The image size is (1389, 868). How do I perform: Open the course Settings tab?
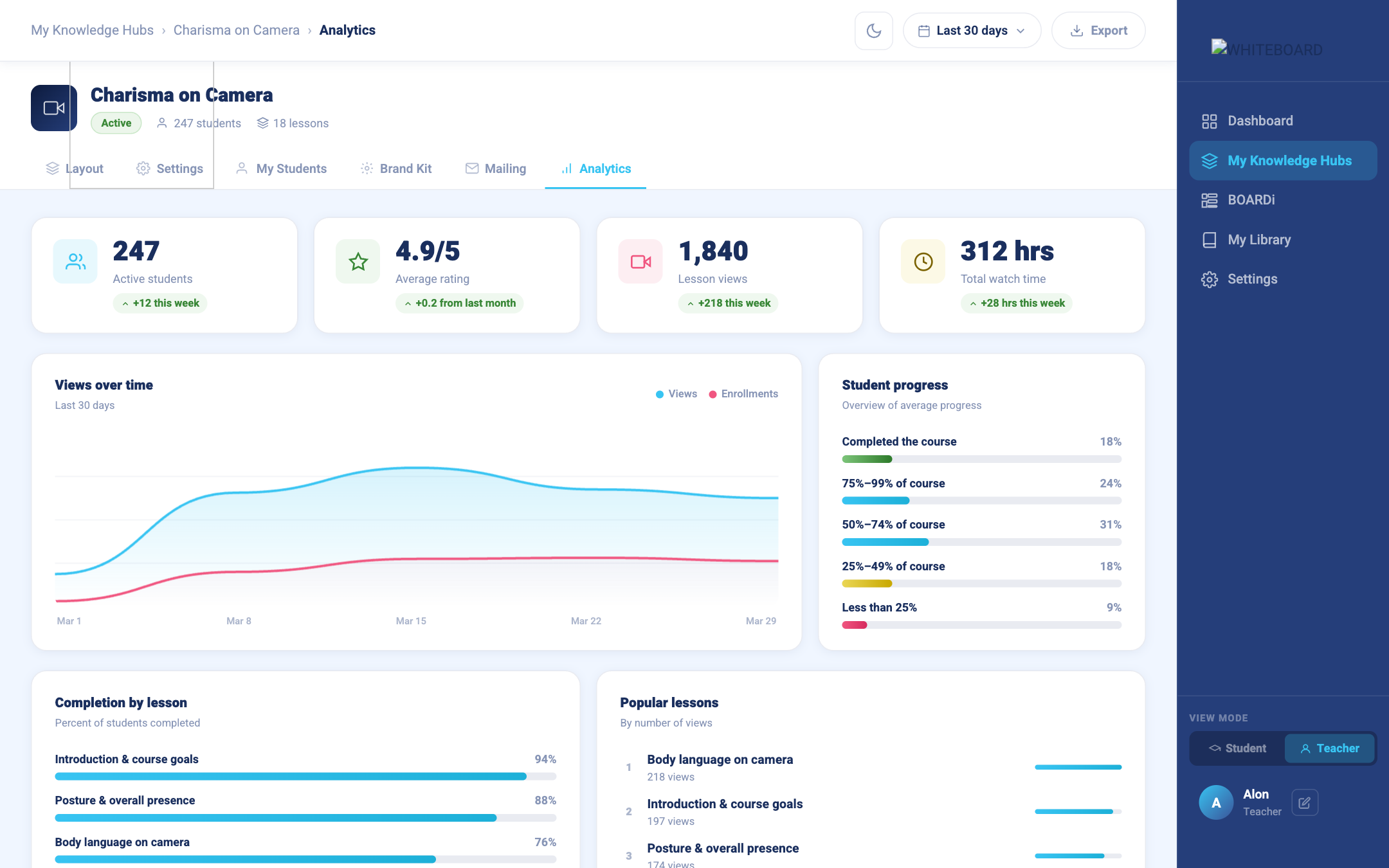pyautogui.click(x=170, y=168)
